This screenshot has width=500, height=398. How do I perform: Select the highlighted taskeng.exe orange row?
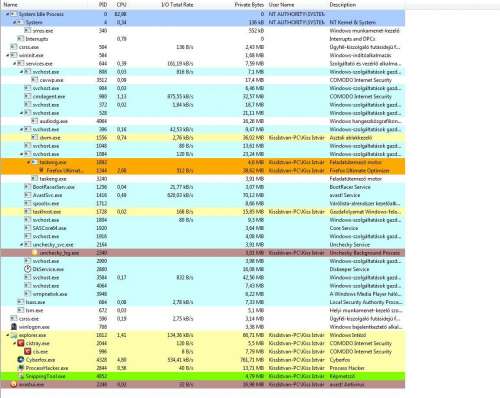point(203,162)
